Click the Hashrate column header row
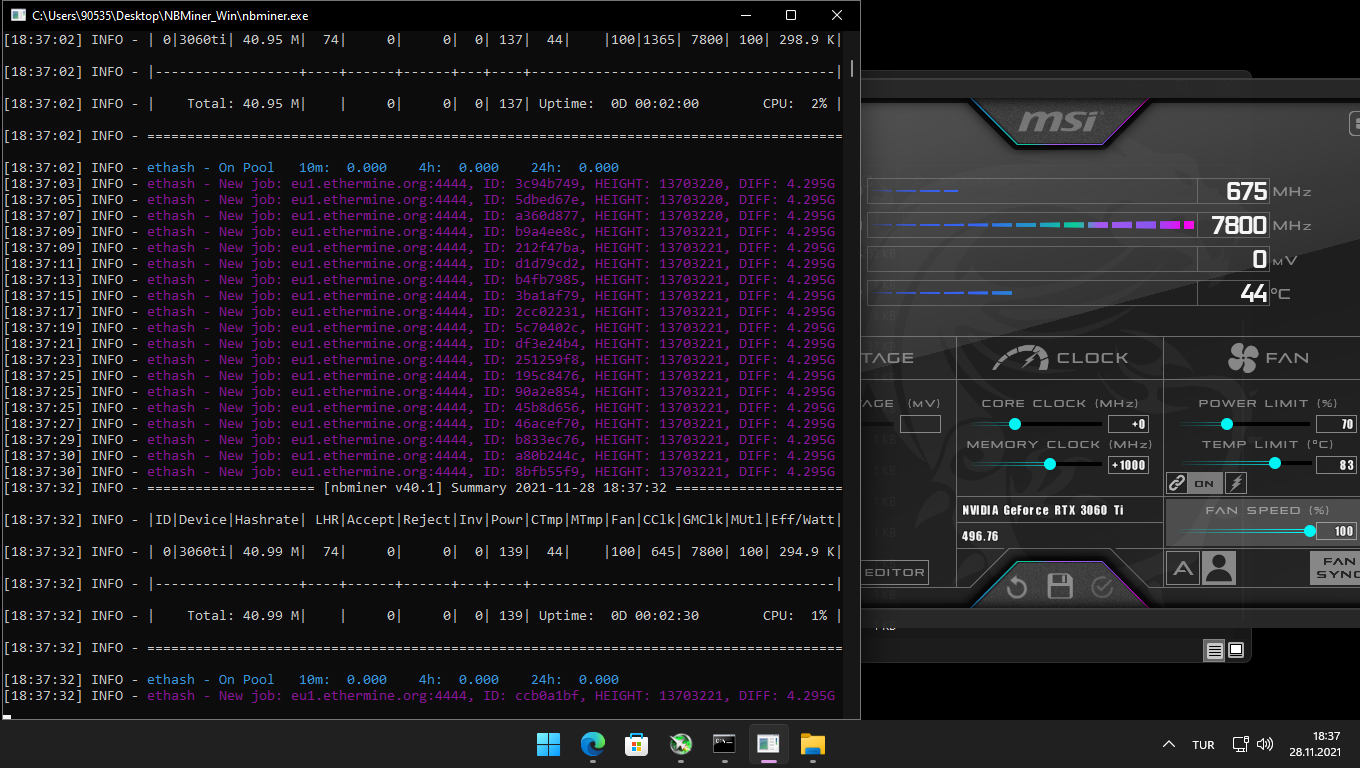 point(422,520)
